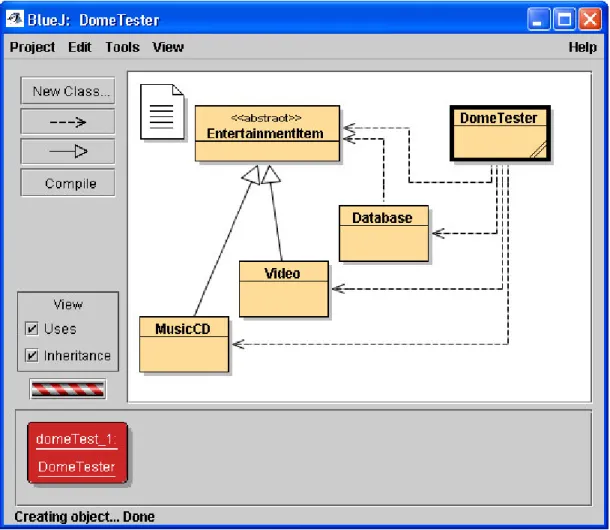This screenshot has height=530, width=610.
Task: Click the solid inheritance-arrow tool button
Action: [x=68, y=151]
